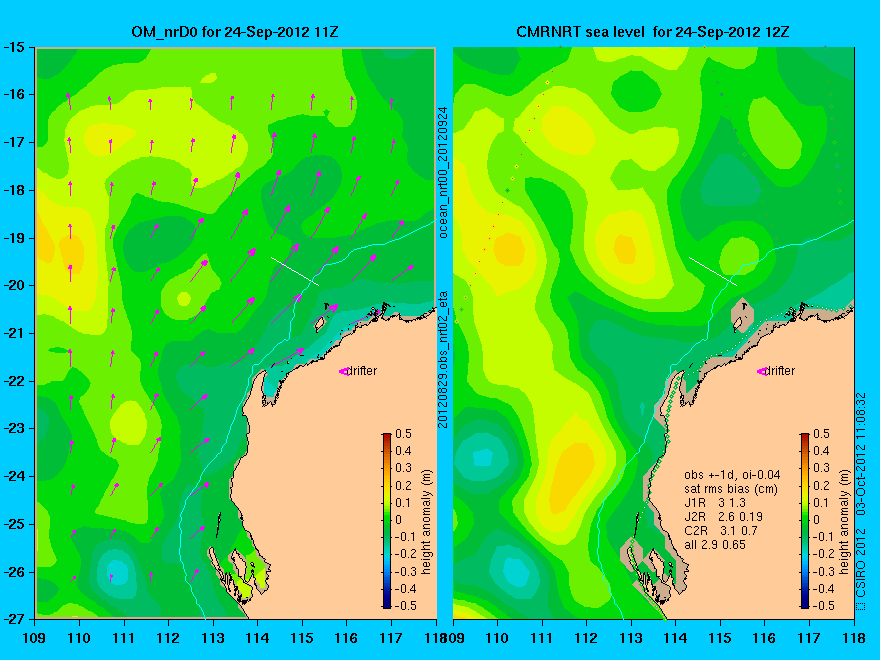
Task: Click longitude label '113' under the left map
Action: 213,638
